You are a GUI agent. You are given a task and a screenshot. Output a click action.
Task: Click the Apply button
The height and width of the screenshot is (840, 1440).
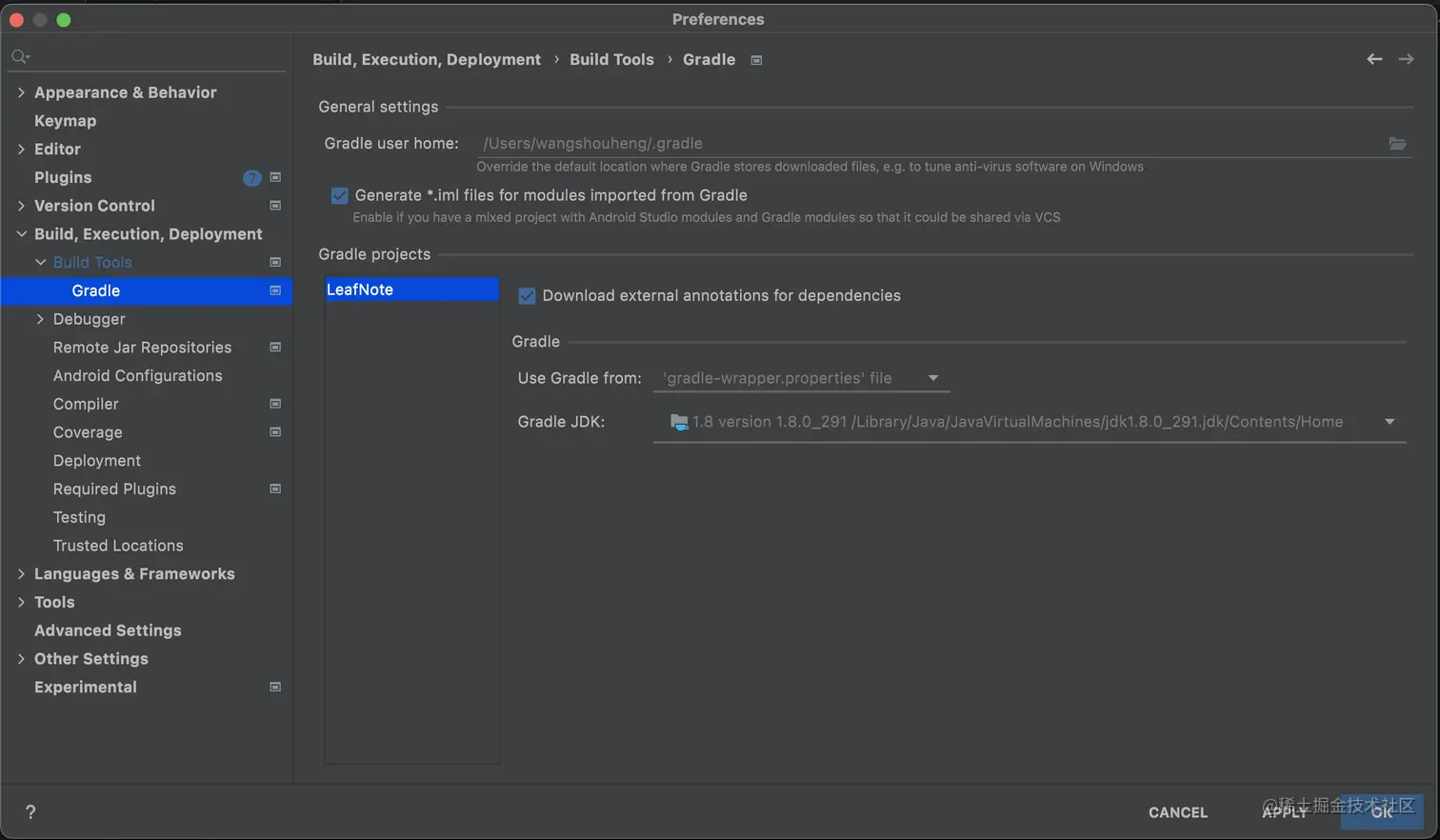point(1285,812)
